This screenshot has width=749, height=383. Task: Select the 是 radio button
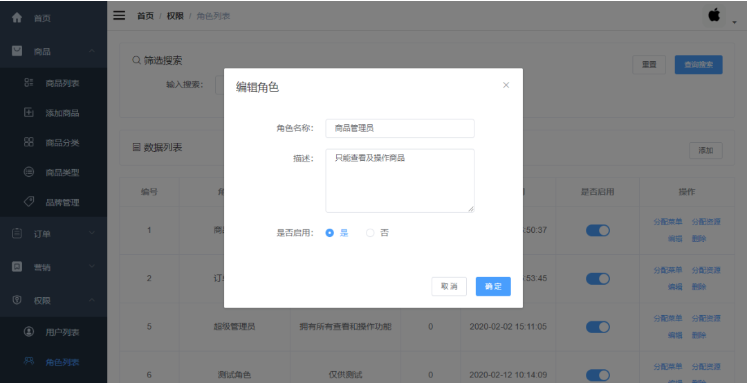click(330, 233)
